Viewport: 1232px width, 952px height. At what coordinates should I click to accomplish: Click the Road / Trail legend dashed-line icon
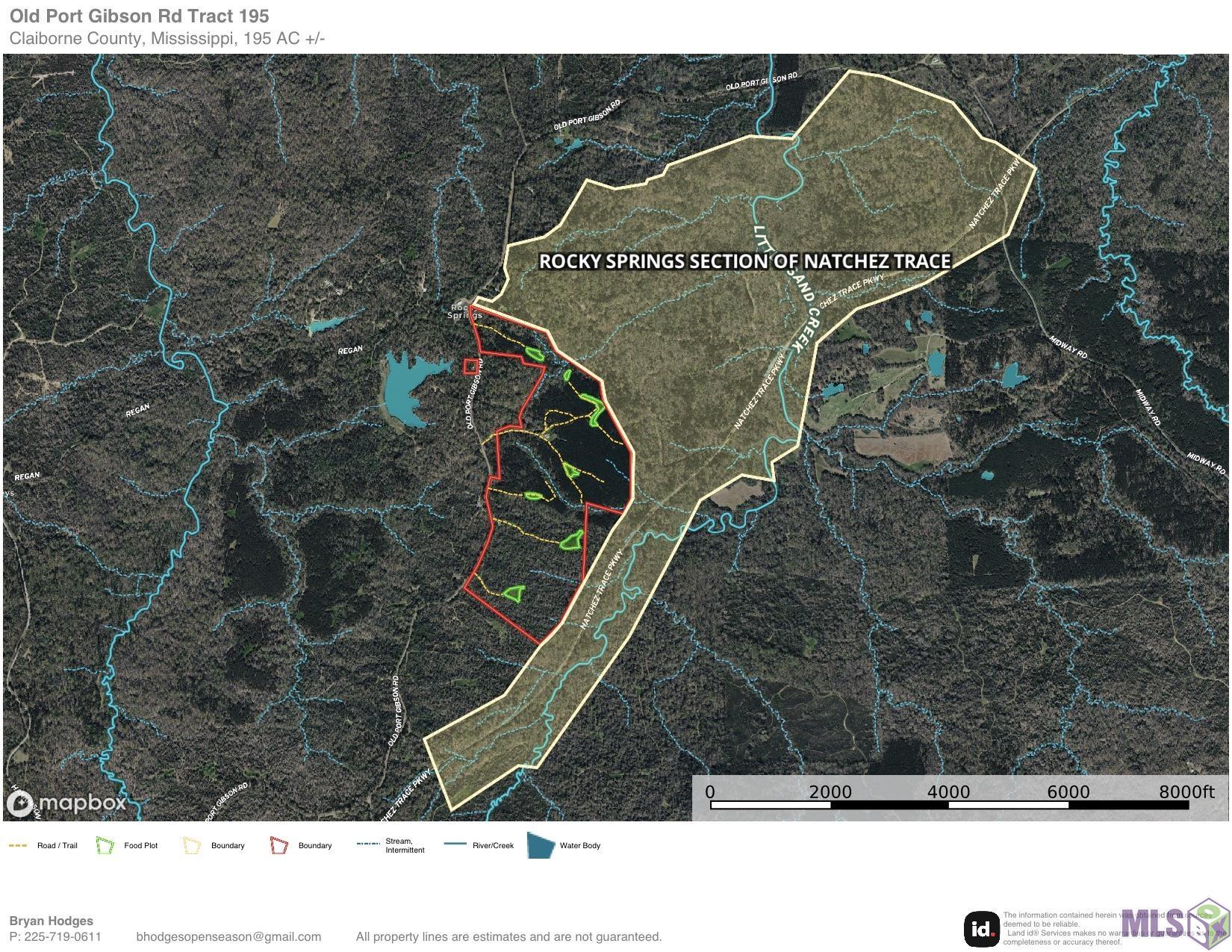18,846
